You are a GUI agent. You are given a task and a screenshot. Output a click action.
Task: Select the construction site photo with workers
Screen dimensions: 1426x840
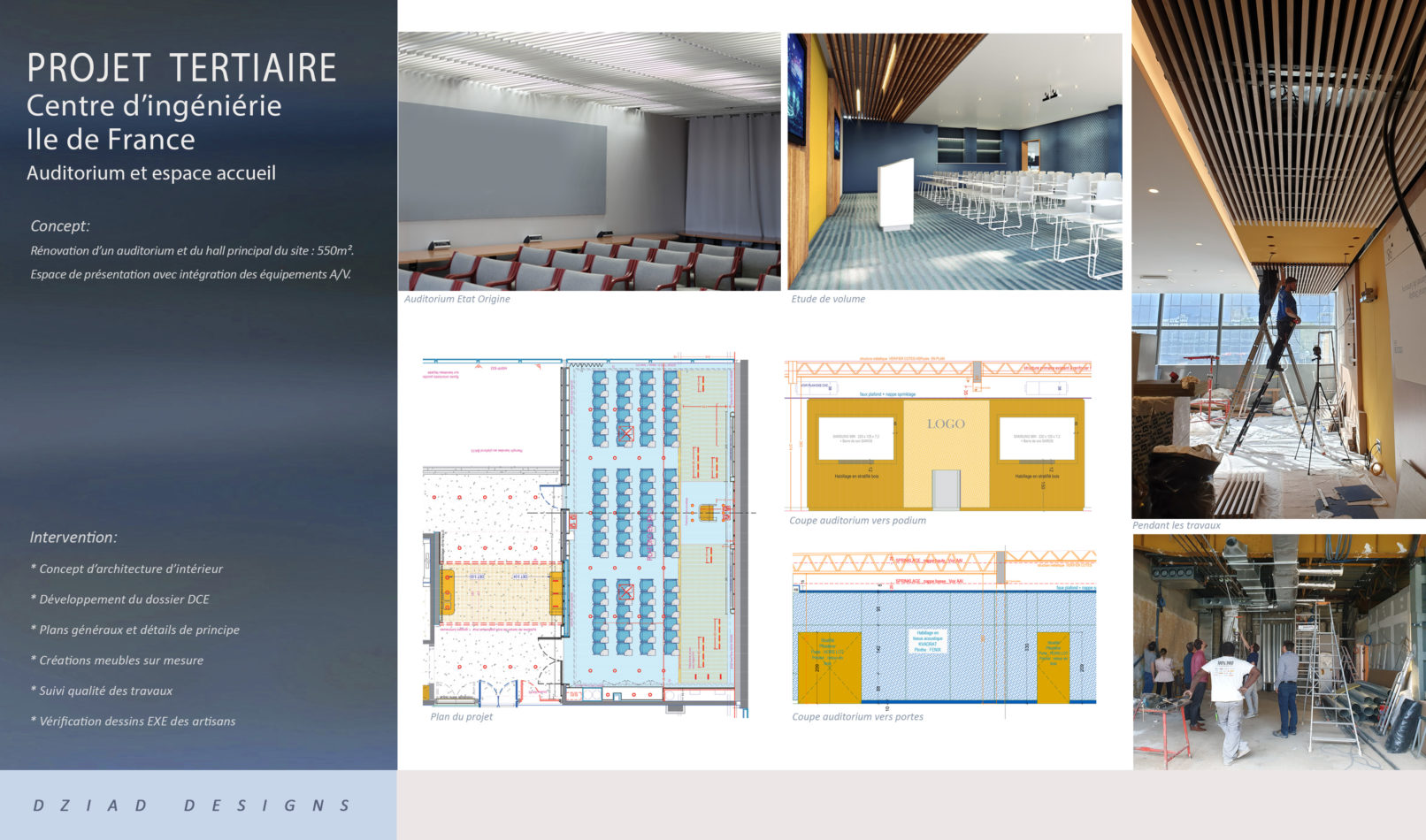point(1278,652)
